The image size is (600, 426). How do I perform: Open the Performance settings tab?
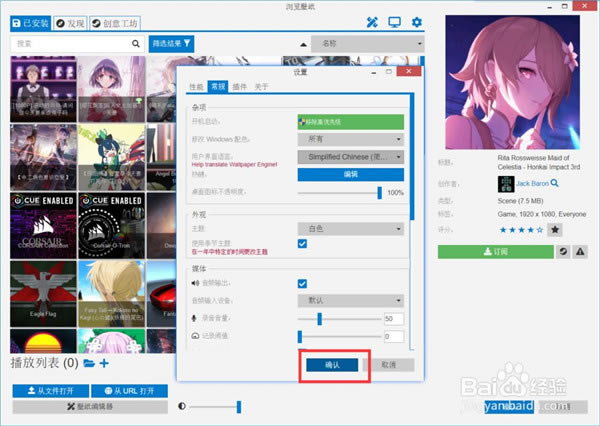pos(196,87)
